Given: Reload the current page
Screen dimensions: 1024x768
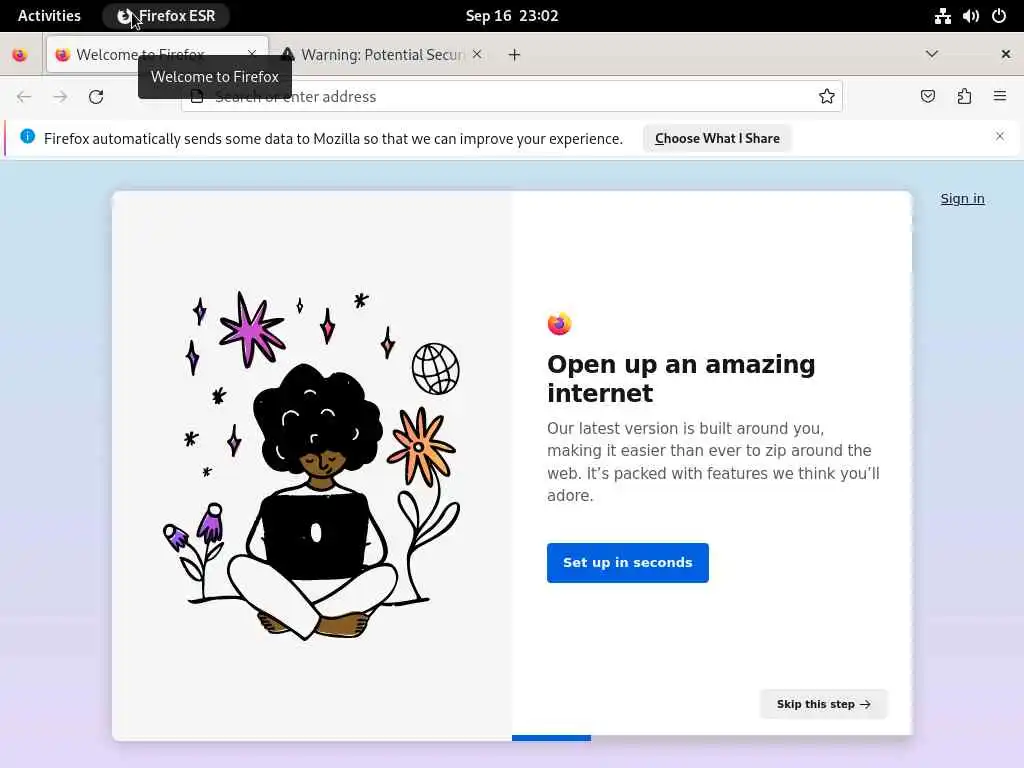Looking at the screenshot, I should coord(96,97).
